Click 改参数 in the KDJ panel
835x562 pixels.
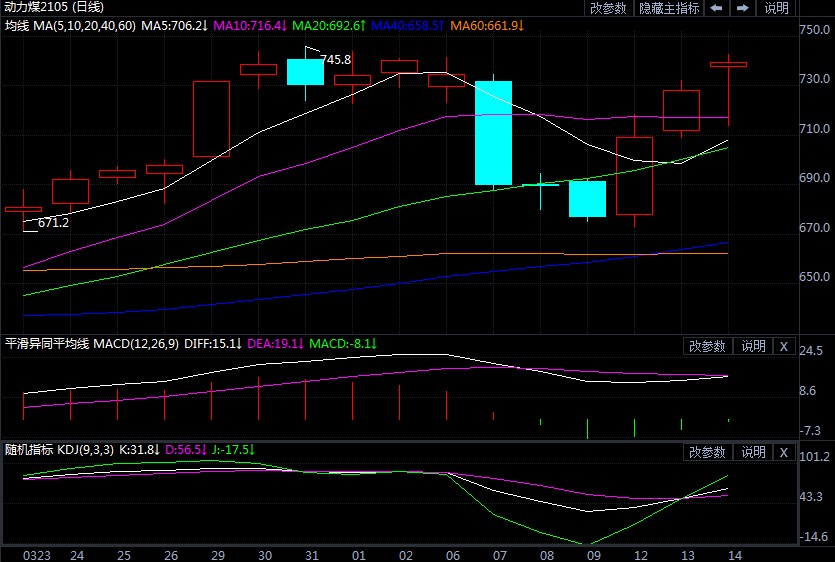pyautogui.click(x=708, y=452)
